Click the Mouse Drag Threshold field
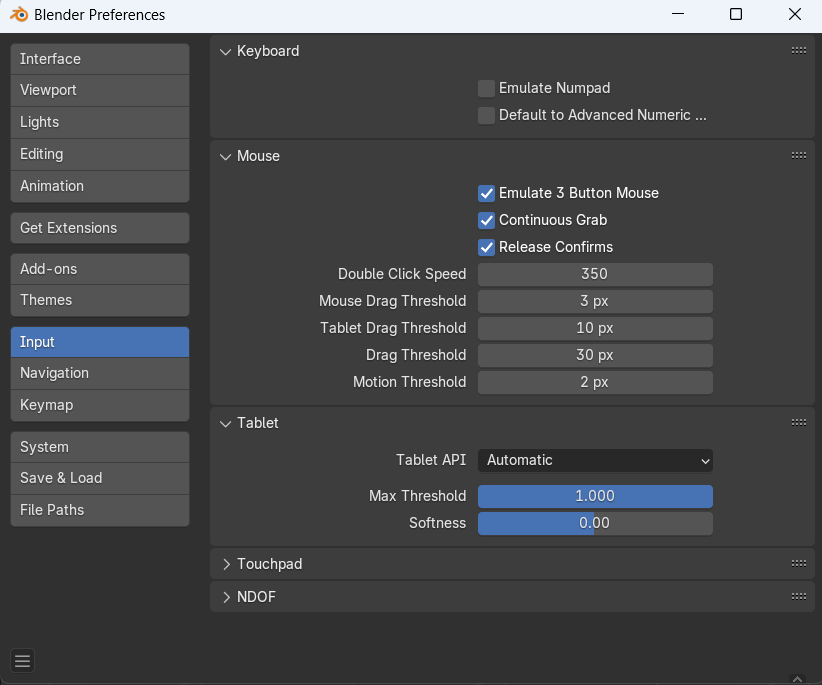The width and height of the screenshot is (822, 685). tap(595, 301)
